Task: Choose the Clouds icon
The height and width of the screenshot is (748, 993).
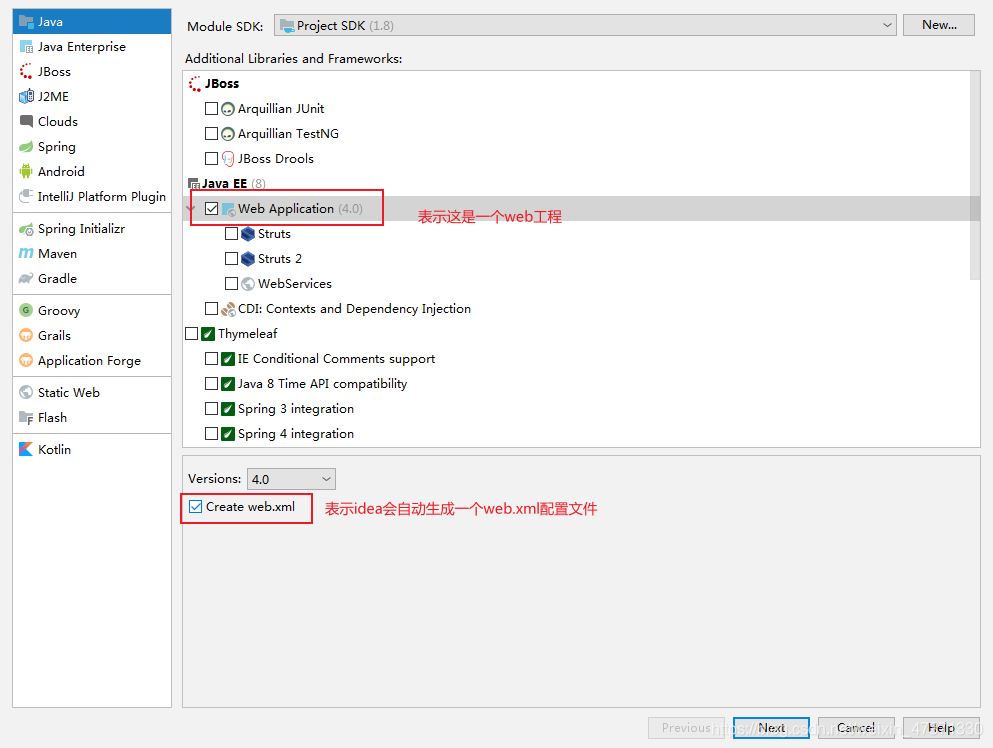Action: (x=26, y=121)
